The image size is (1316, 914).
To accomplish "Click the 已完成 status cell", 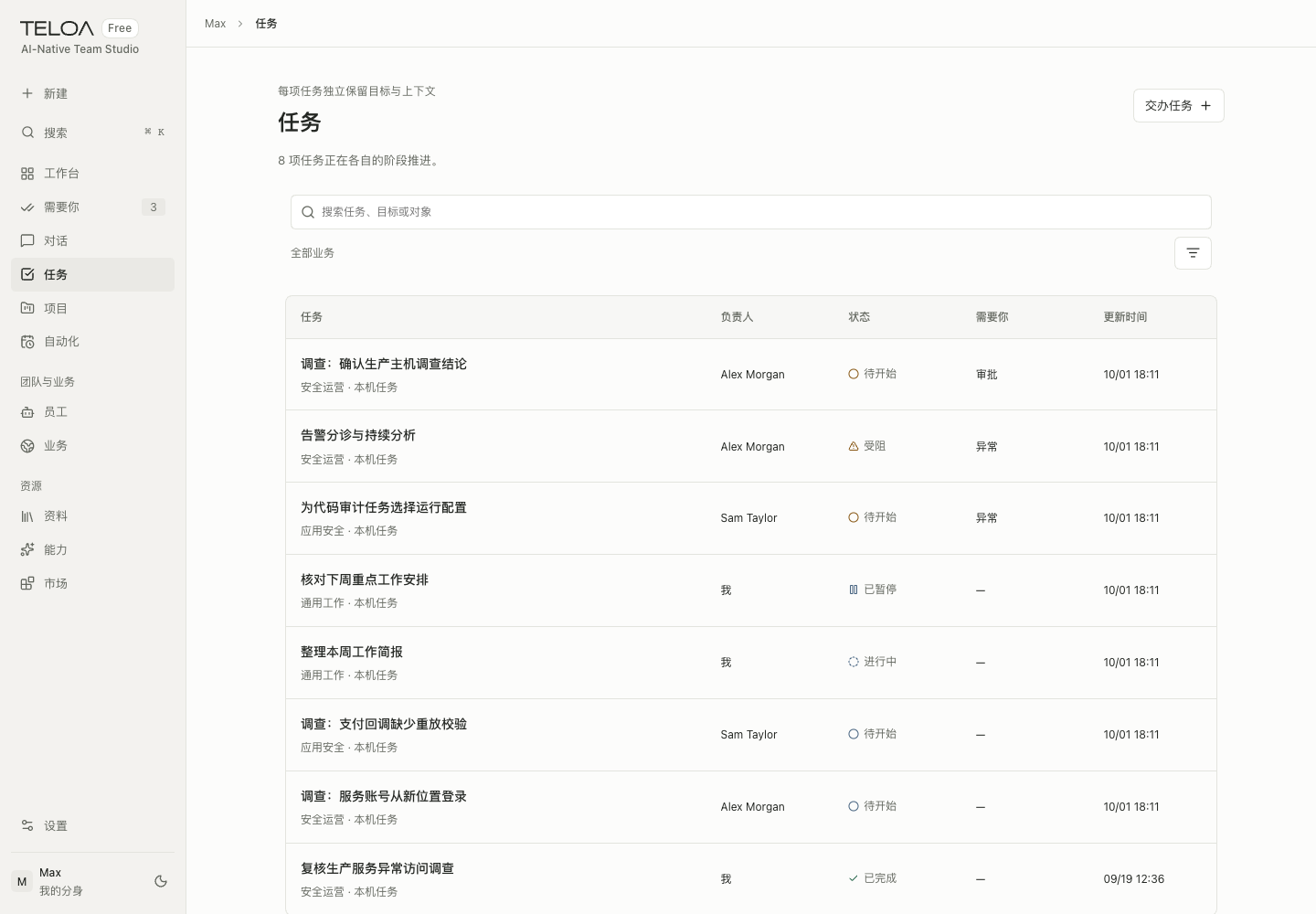I will [873, 878].
